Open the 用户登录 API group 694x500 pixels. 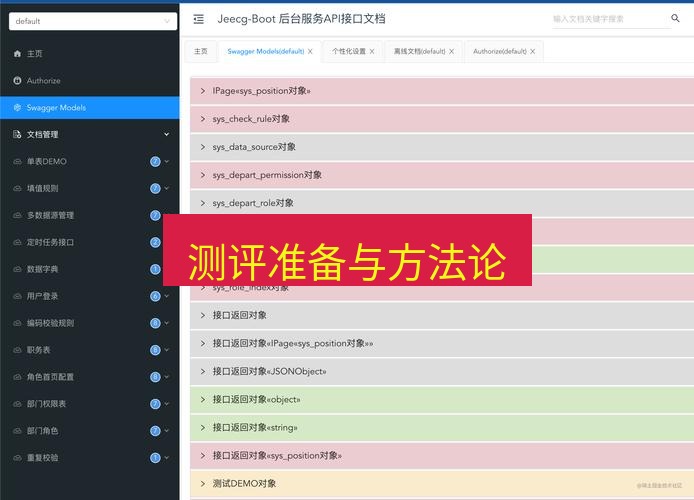pos(89,296)
